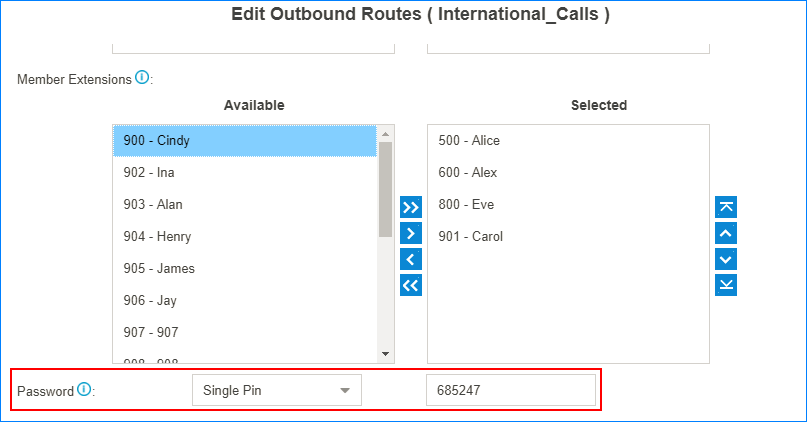Click the move selected left arrow icon
This screenshot has height=422, width=807.
pyautogui.click(x=410, y=260)
